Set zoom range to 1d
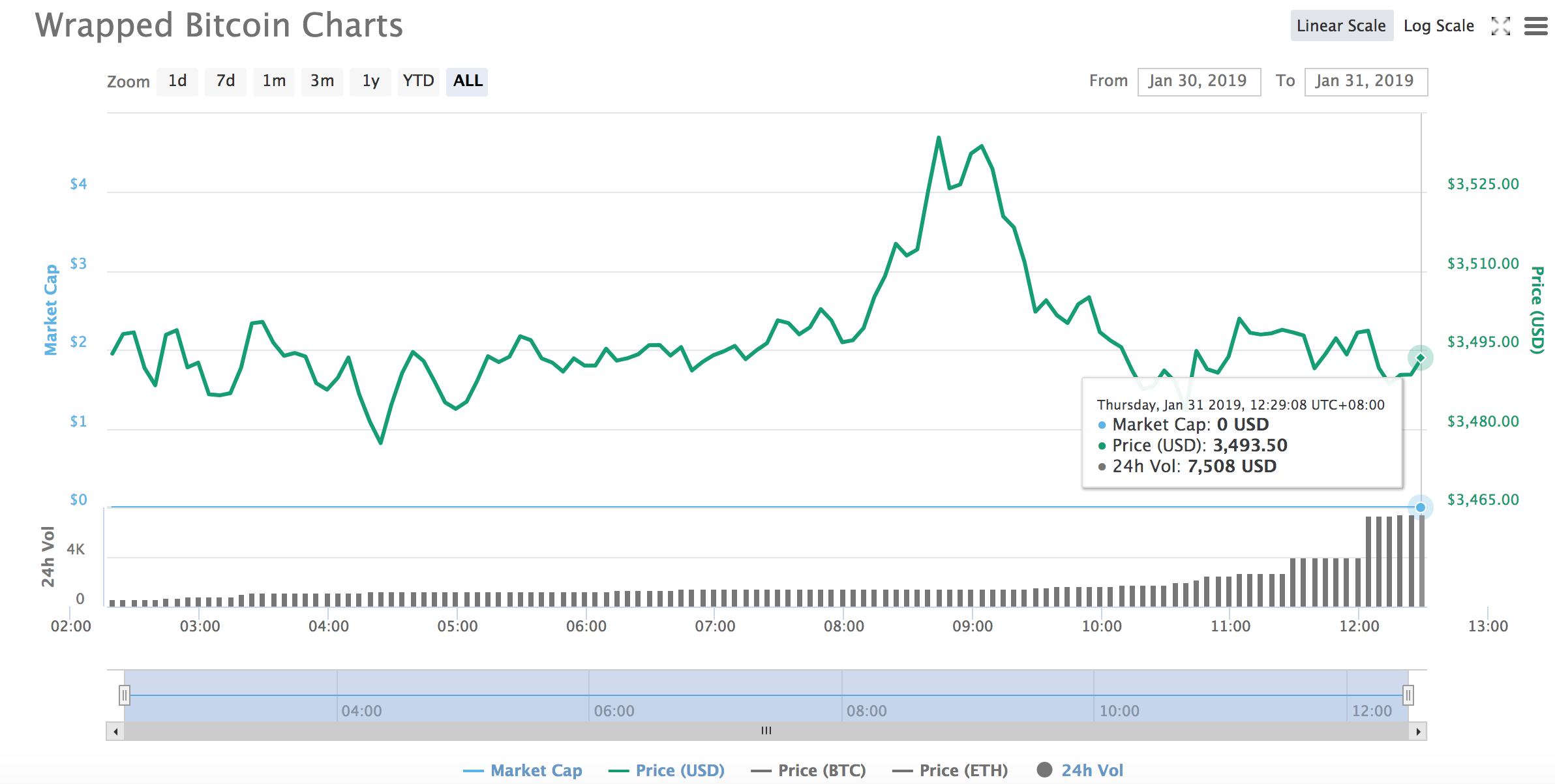 click(177, 82)
